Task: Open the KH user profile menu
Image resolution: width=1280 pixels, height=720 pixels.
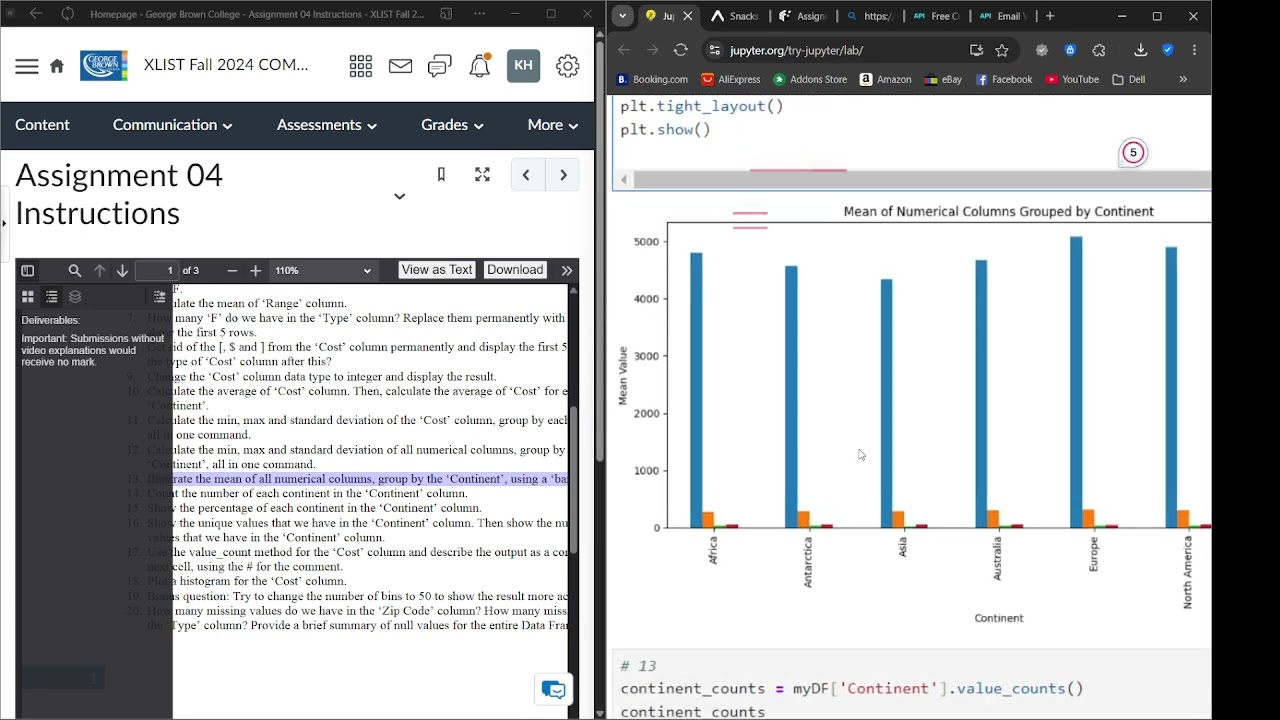Action: (x=523, y=66)
